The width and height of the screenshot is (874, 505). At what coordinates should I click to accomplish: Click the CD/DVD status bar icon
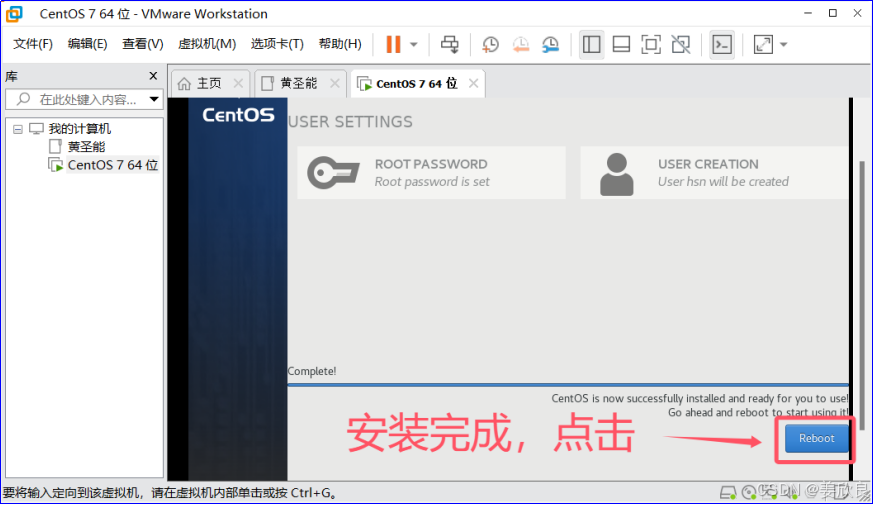(749, 492)
